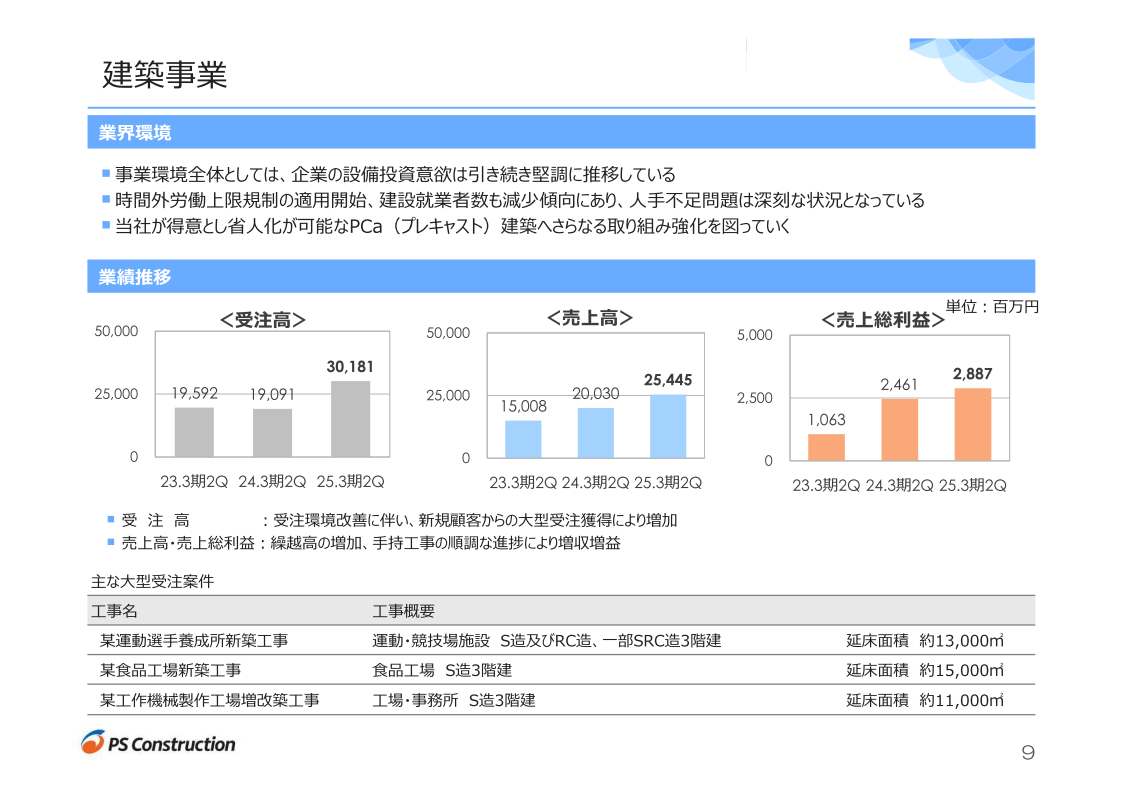Viewport: 1123px width, 793px height.
Task: Click the 1,063 gross profit label
Action: click(x=826, y=420)
